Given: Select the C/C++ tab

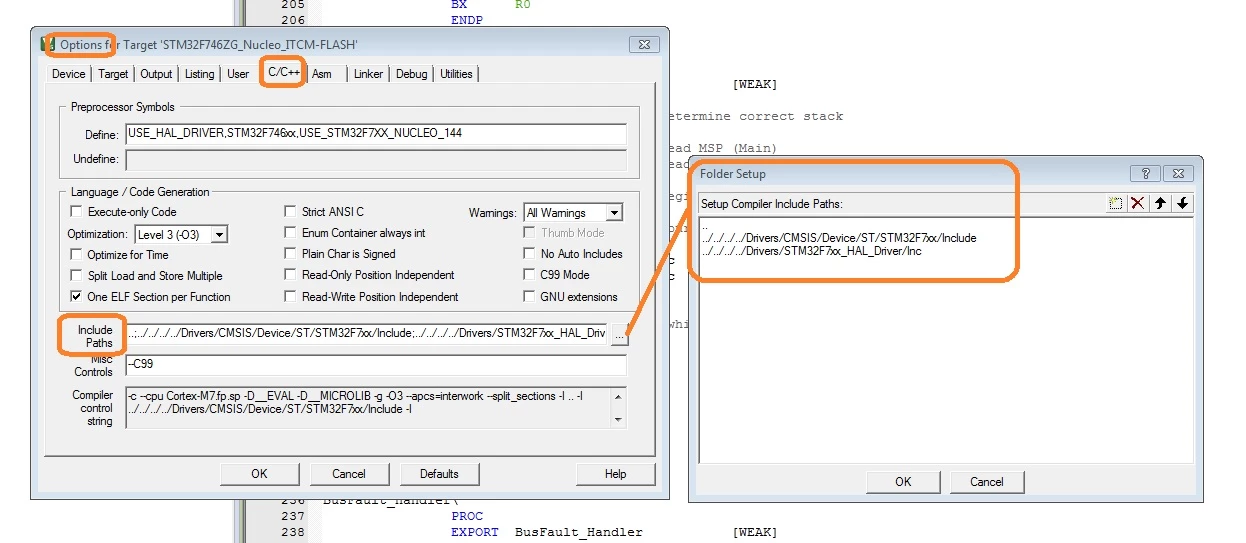Looking at the screenshot, I should [x=283, y=73].
